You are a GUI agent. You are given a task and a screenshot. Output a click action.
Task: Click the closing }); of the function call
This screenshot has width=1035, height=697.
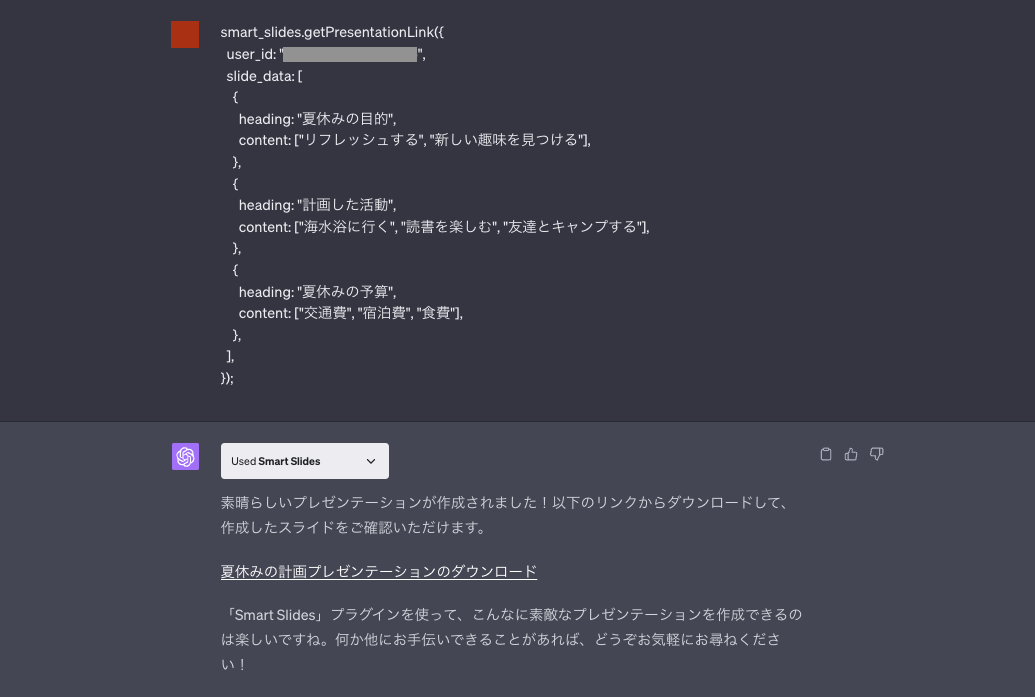(x=228, y=378)
